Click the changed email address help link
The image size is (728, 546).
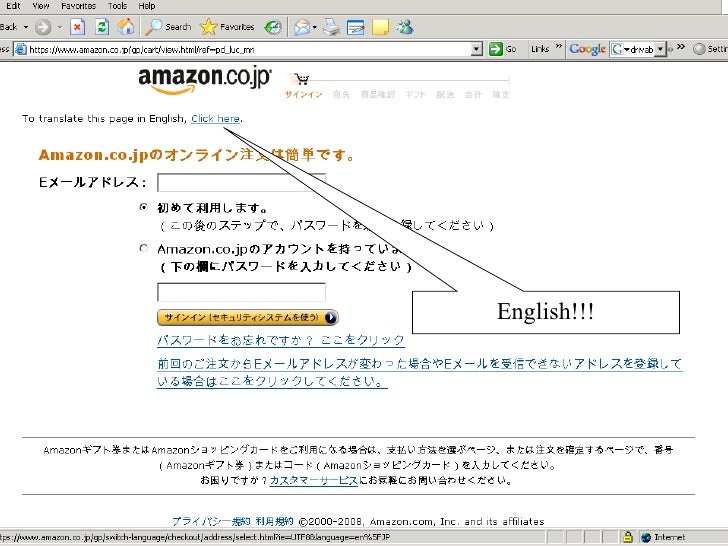click(x=419, y=372)
